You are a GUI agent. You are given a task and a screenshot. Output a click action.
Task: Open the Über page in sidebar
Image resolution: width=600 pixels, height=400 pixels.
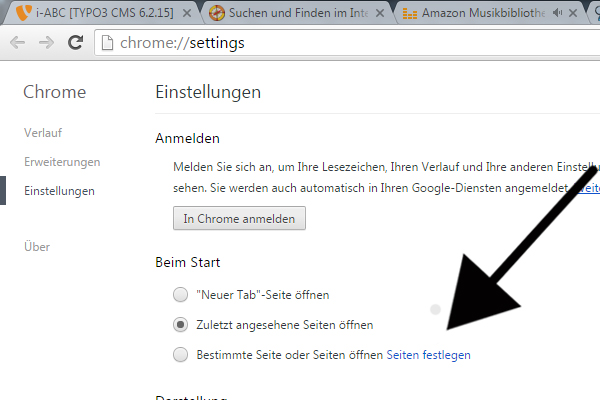click(x=37, y=246)
